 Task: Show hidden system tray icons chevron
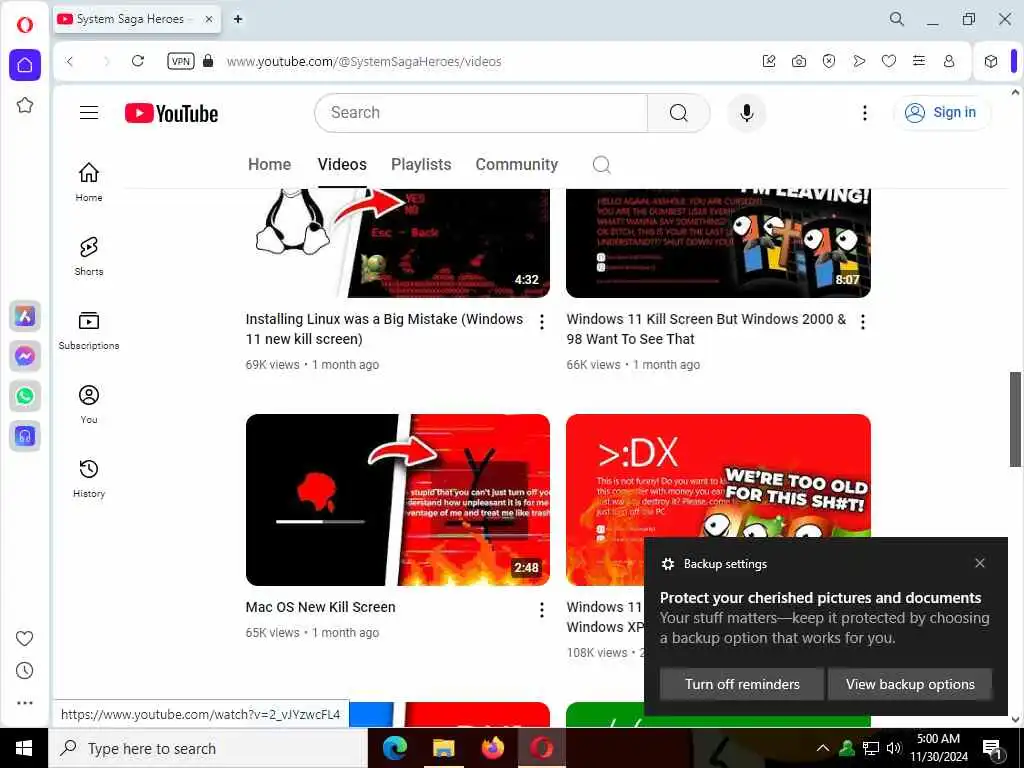click(x=823, y=748)
